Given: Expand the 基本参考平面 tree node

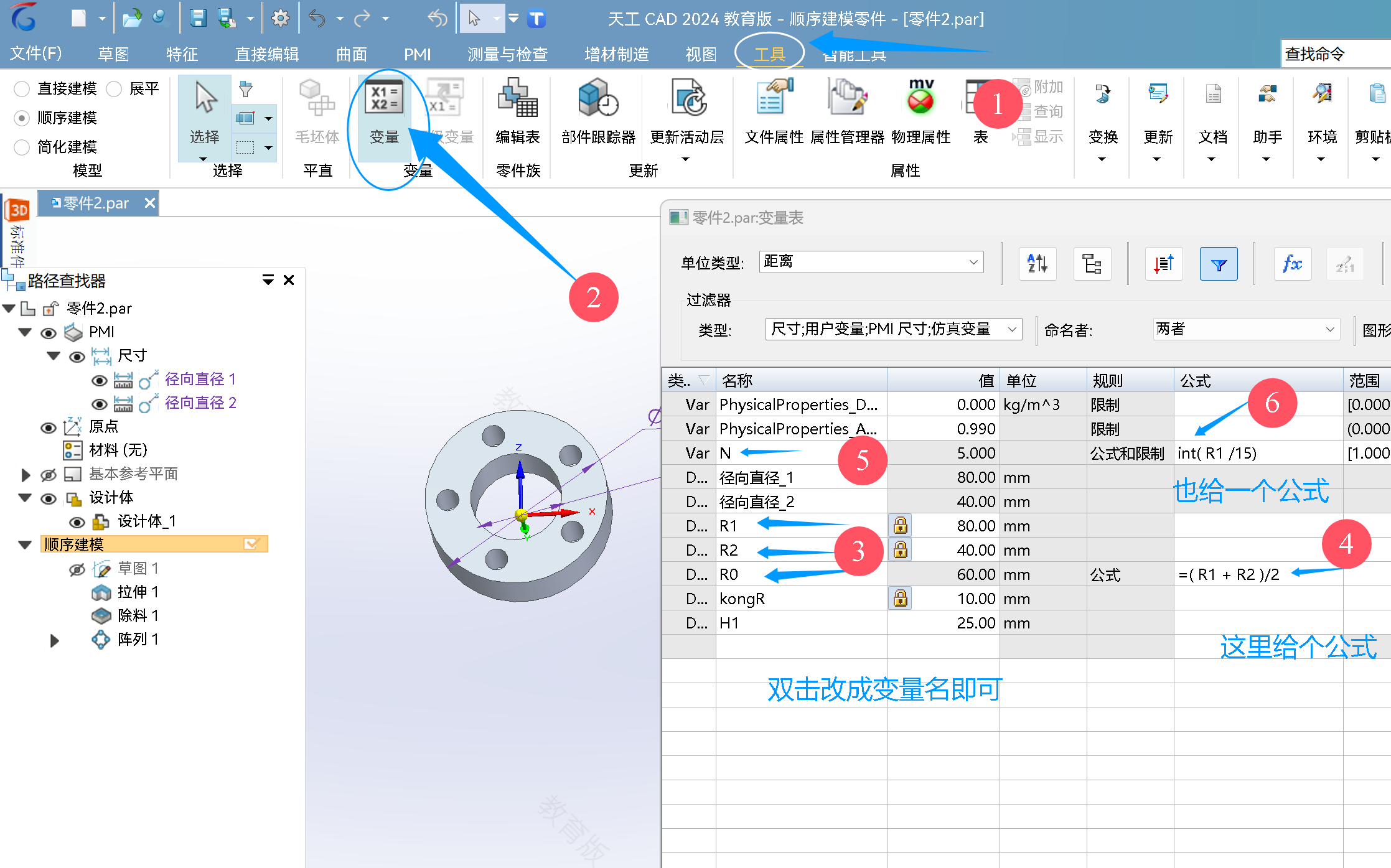Looking at the screenshot, I should point(25,475).
